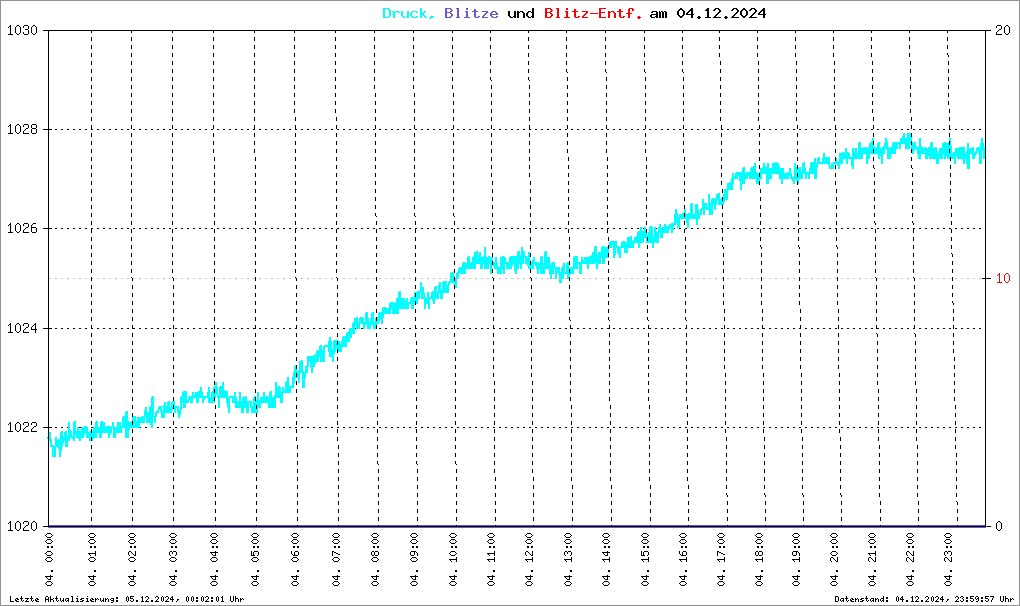Click the 1026 left axis label

click(22, 229)
